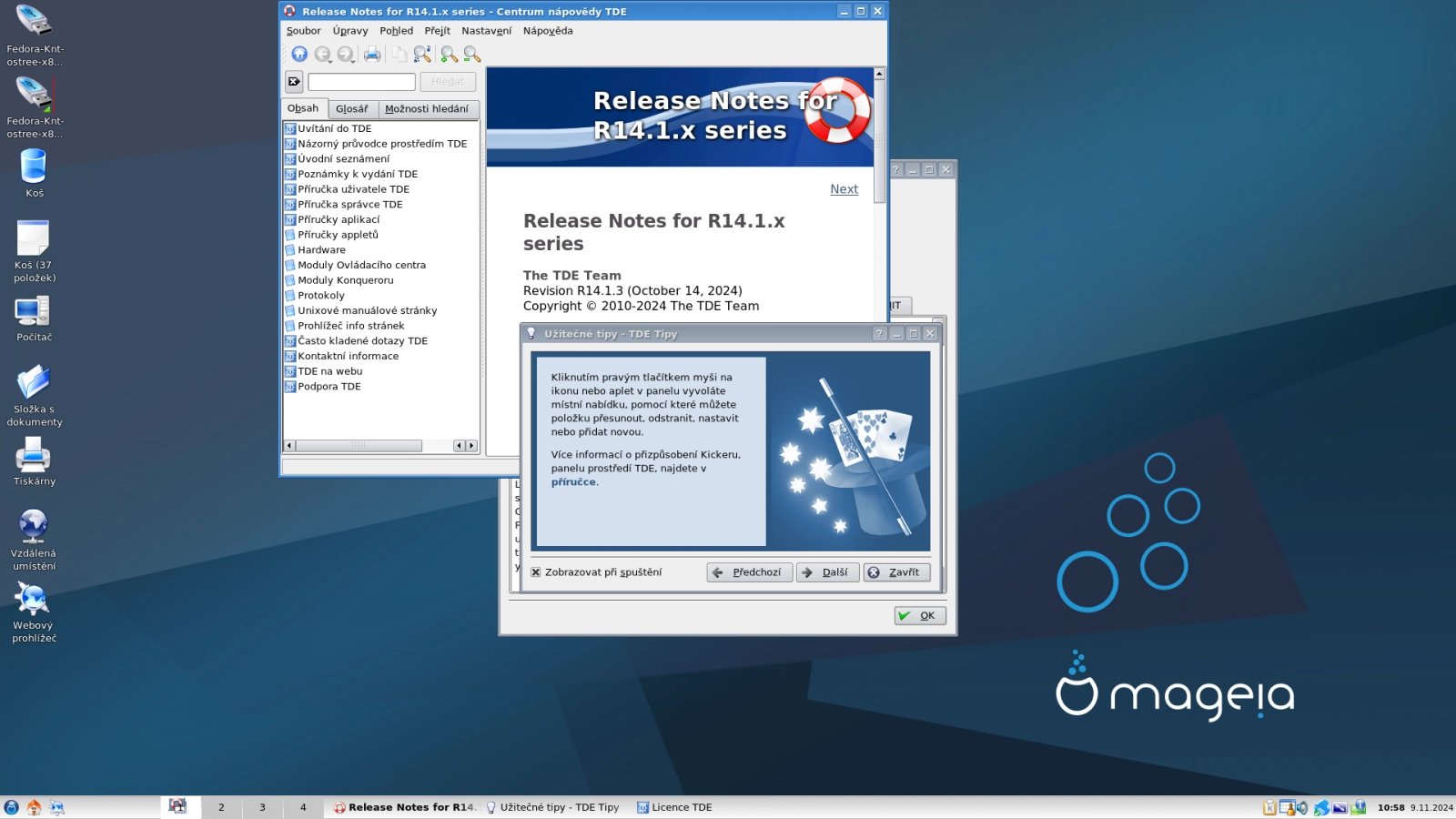The image size is (1456, 819).
Task: Switch to the Glosář tab
Action: 352,109
